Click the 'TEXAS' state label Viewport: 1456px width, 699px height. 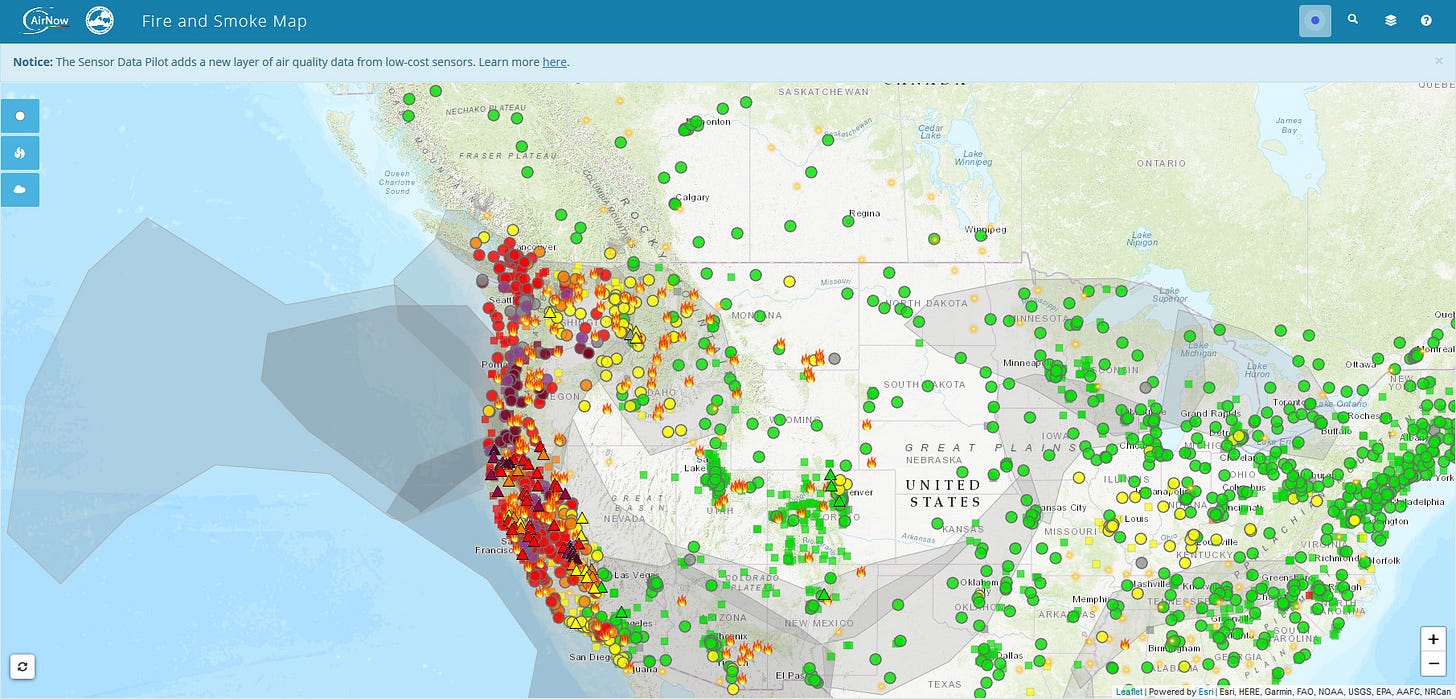(944, 685)
